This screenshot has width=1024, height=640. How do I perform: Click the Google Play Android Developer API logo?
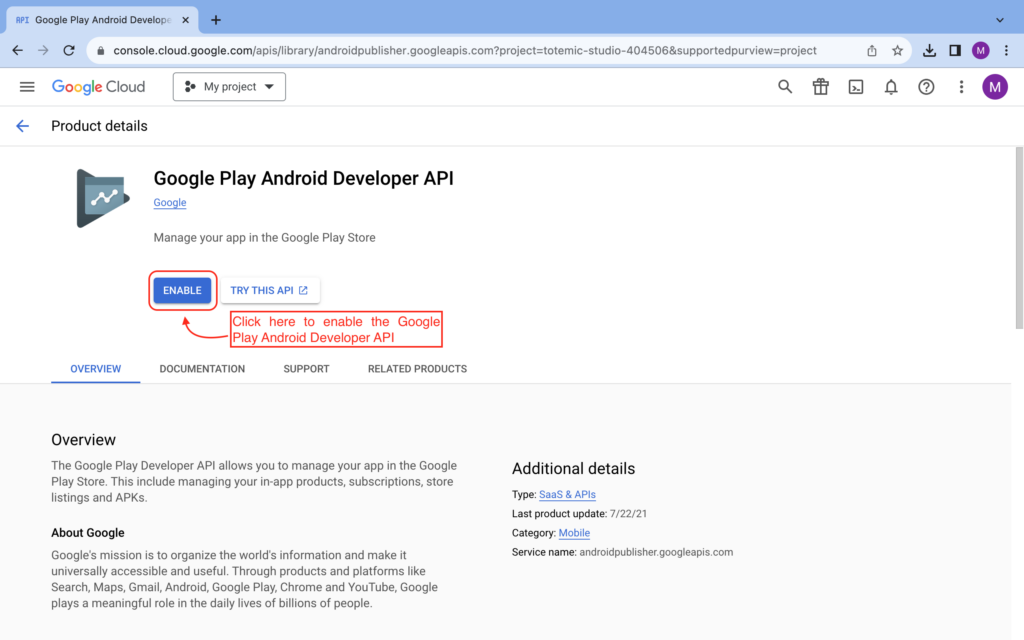click(103, 199)
